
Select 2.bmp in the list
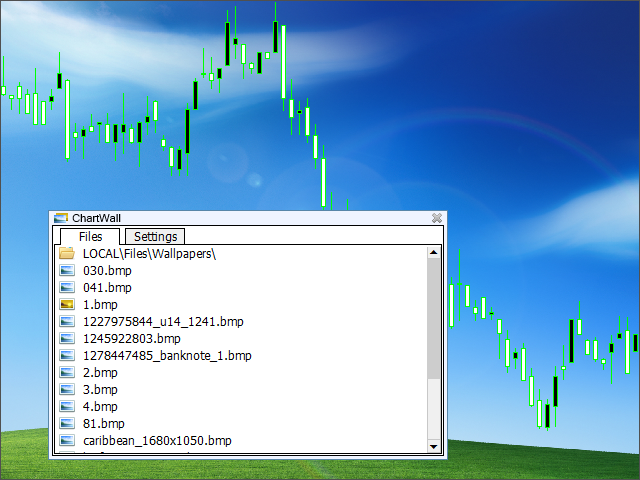100,373
